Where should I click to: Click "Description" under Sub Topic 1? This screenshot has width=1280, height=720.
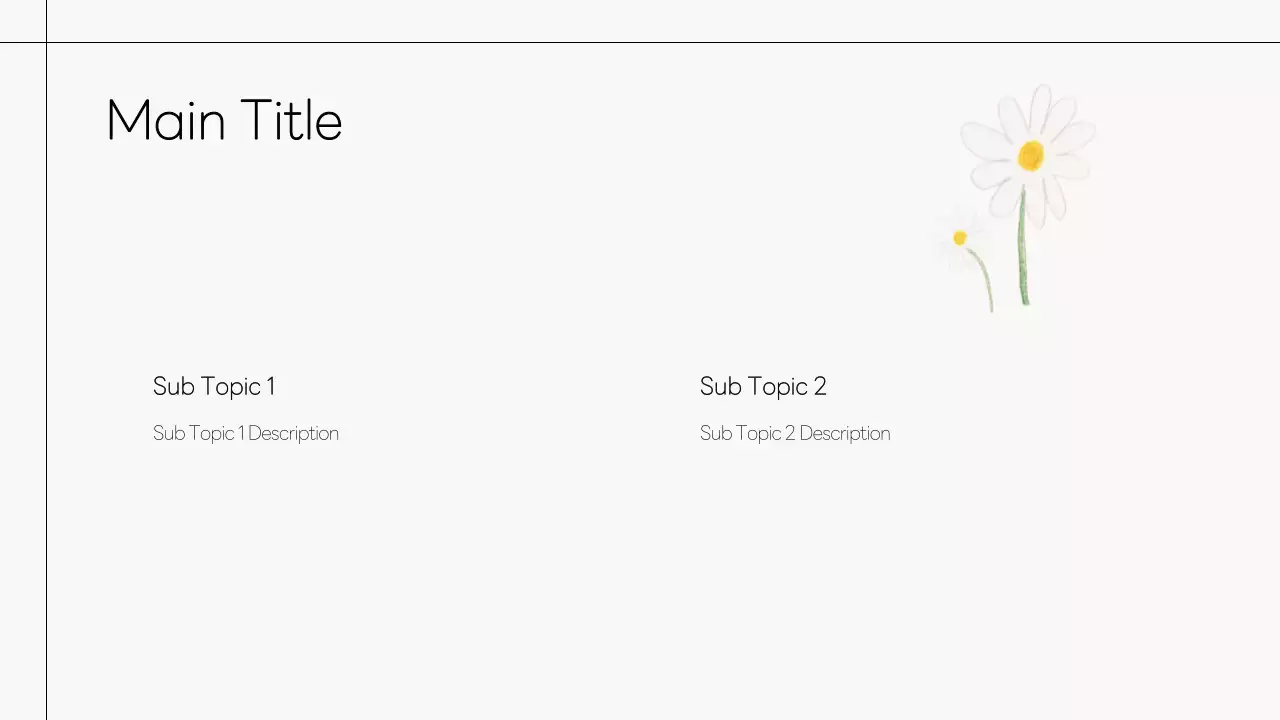(293, 433)
